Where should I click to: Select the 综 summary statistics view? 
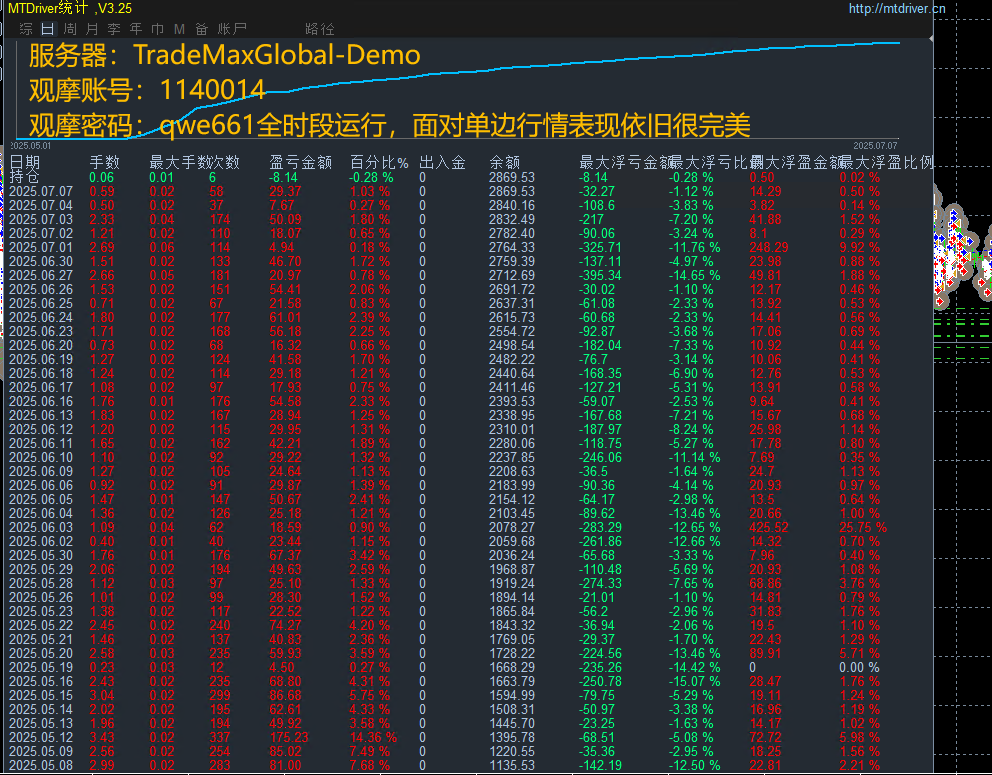click(x=25, y=29)
